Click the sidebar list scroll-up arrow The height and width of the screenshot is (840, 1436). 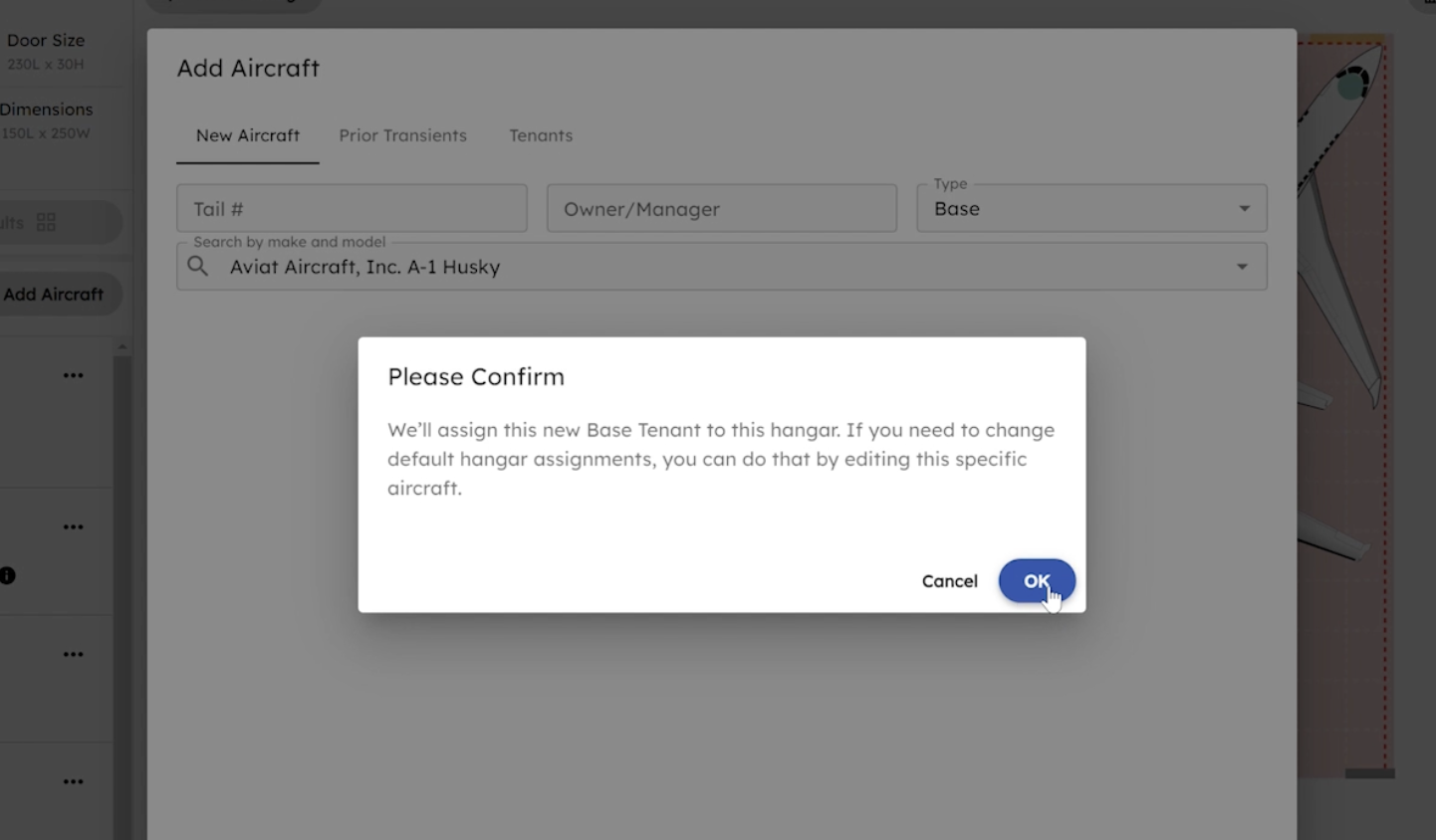pos(122,347)
